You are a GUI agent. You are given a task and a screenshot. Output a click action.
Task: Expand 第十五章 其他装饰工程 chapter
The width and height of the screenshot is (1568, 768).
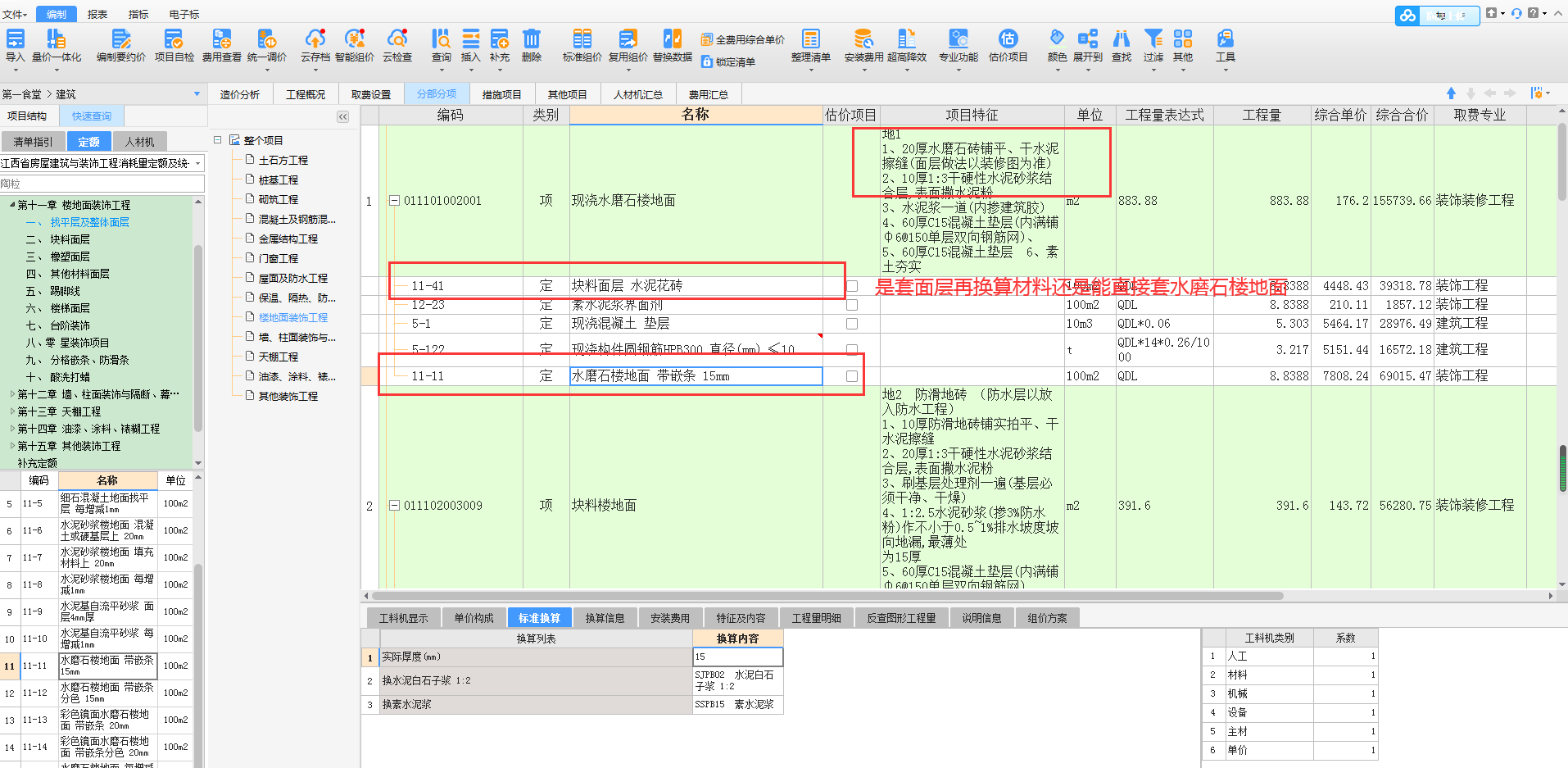[12, 446]
